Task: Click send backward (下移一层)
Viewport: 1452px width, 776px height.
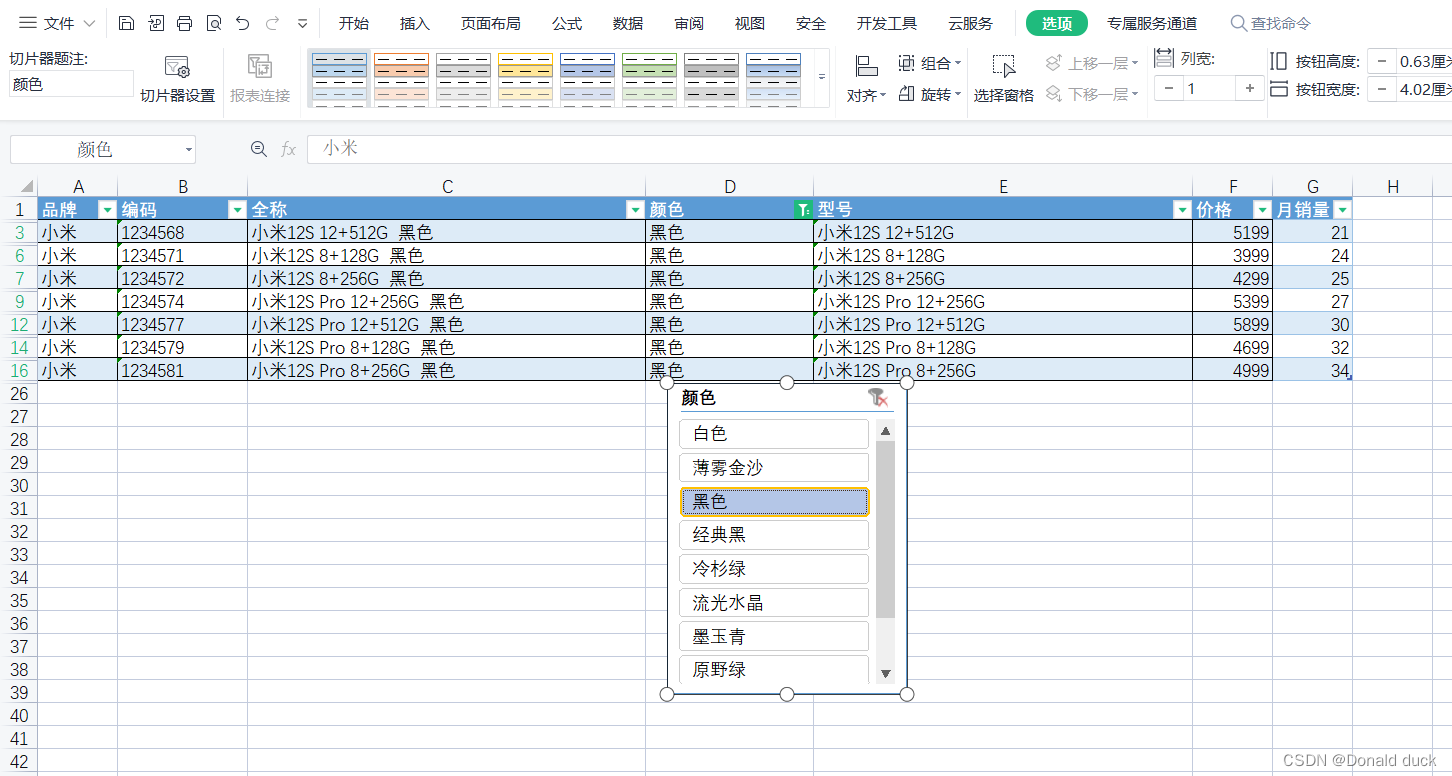Action: (1092, 94)
